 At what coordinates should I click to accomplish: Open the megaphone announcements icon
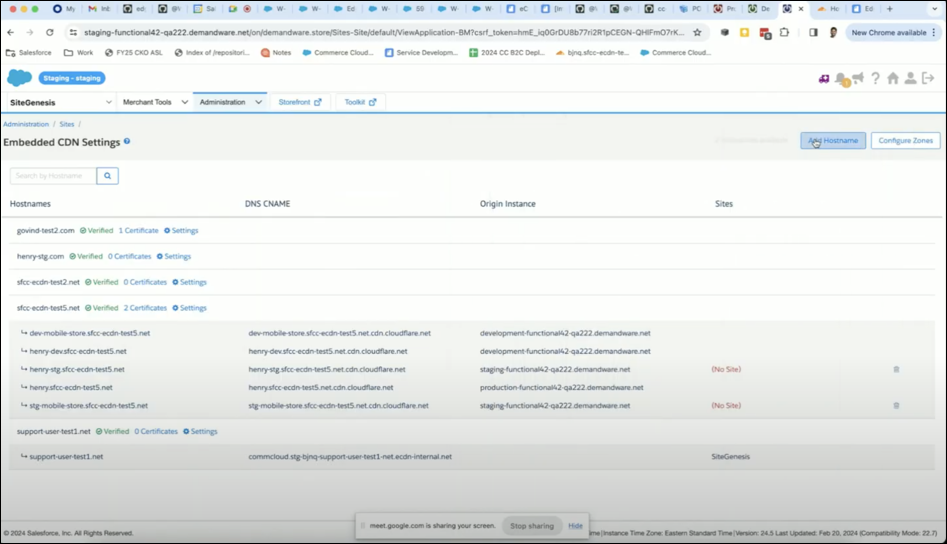pyautogui.click(x=858, y=78)
